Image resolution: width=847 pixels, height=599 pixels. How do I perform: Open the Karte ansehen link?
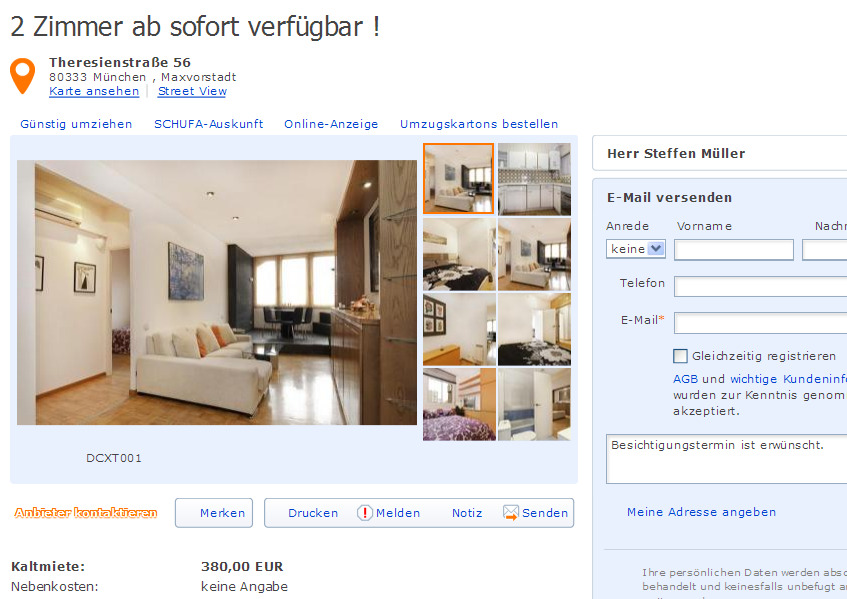pos(94,91)
